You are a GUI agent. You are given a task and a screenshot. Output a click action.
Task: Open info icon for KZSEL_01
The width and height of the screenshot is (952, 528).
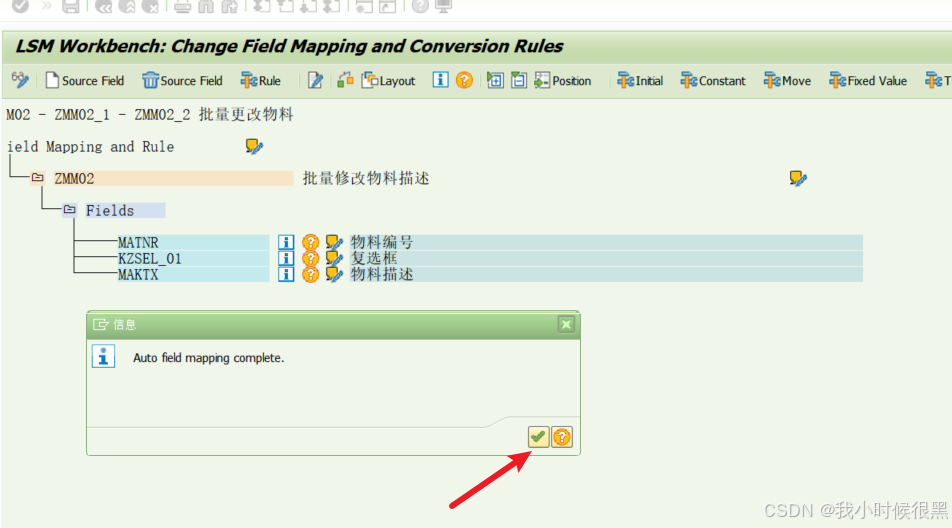[286, 259]
